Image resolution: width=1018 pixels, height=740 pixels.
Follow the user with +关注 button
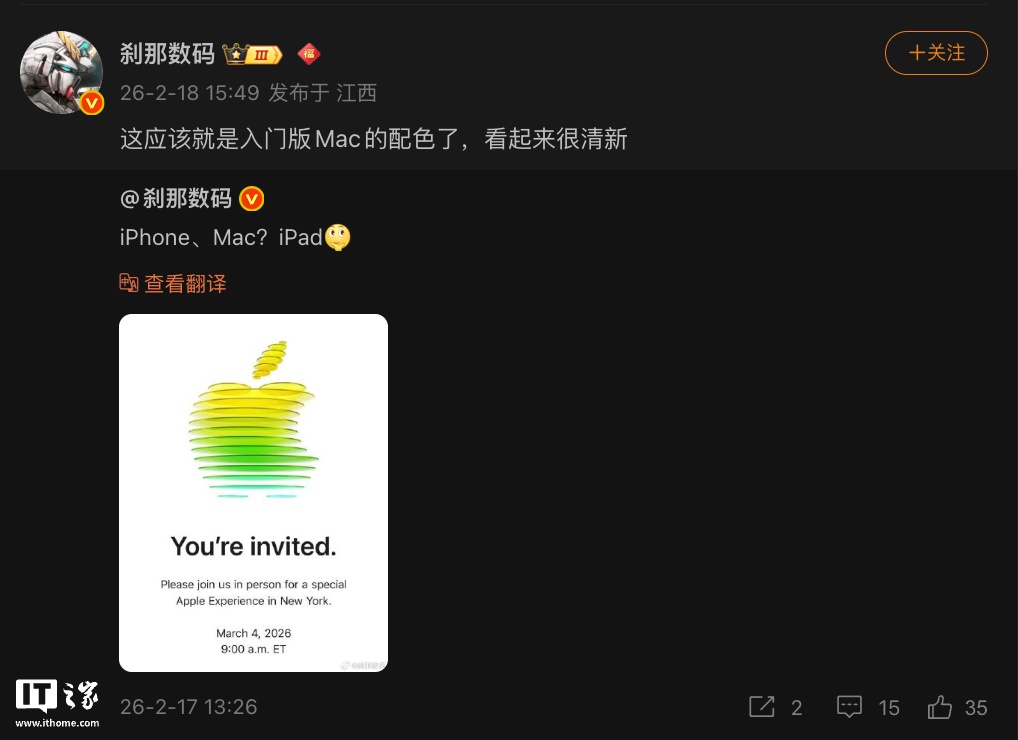(936, 53)
